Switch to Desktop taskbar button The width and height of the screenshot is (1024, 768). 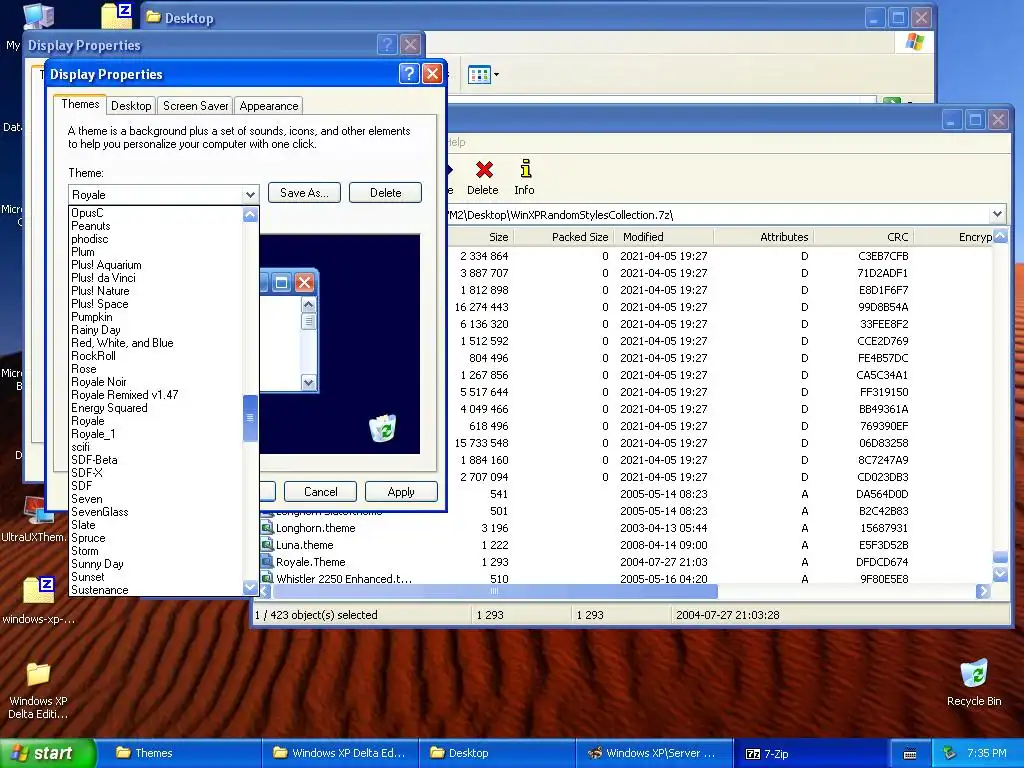click(x=496, y=753)
